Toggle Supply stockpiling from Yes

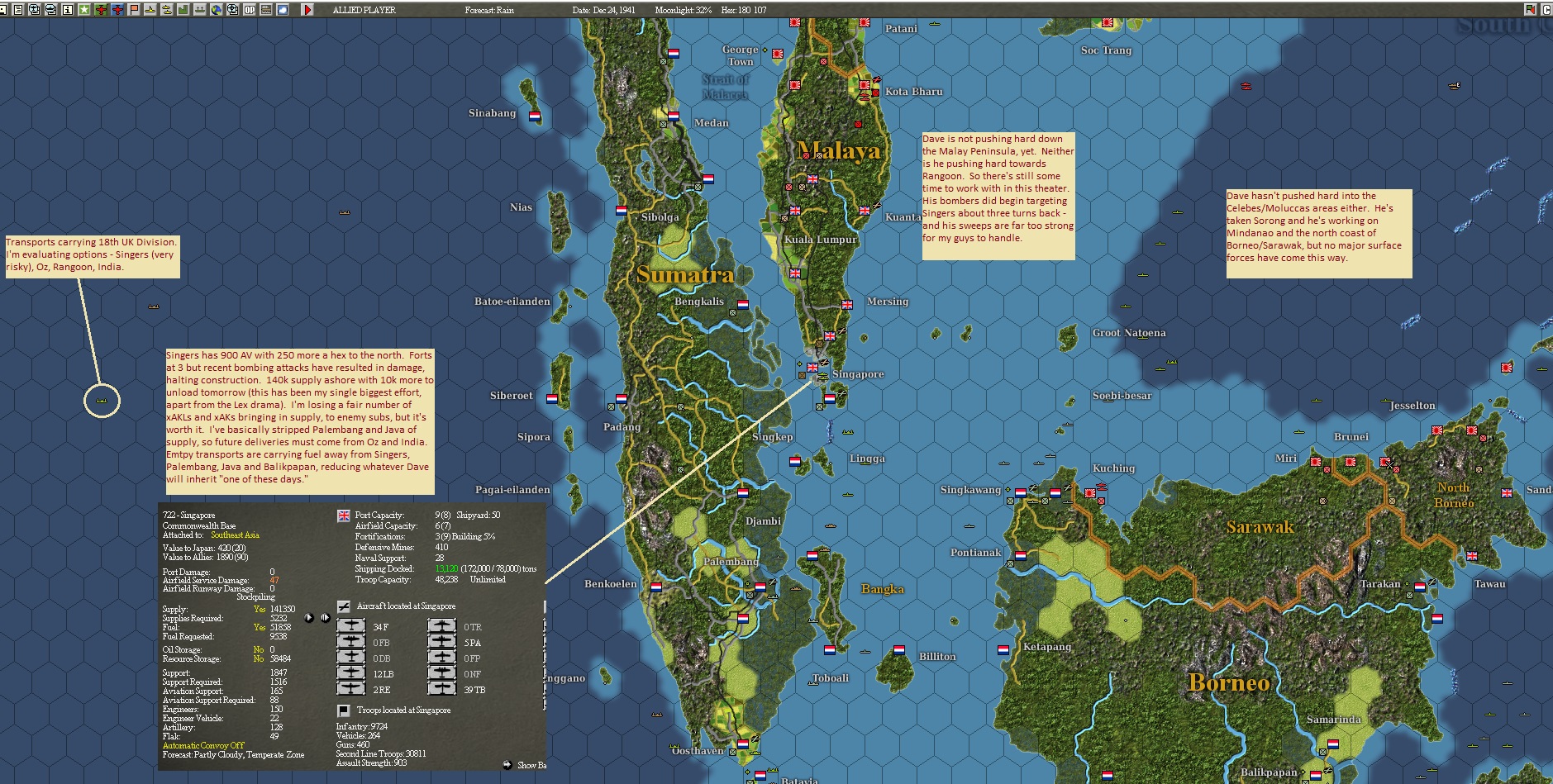pos(259,609)
